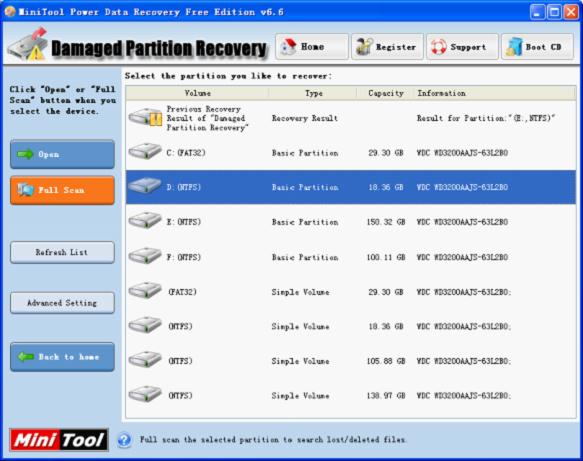Launch the Boot CD option

537,47
